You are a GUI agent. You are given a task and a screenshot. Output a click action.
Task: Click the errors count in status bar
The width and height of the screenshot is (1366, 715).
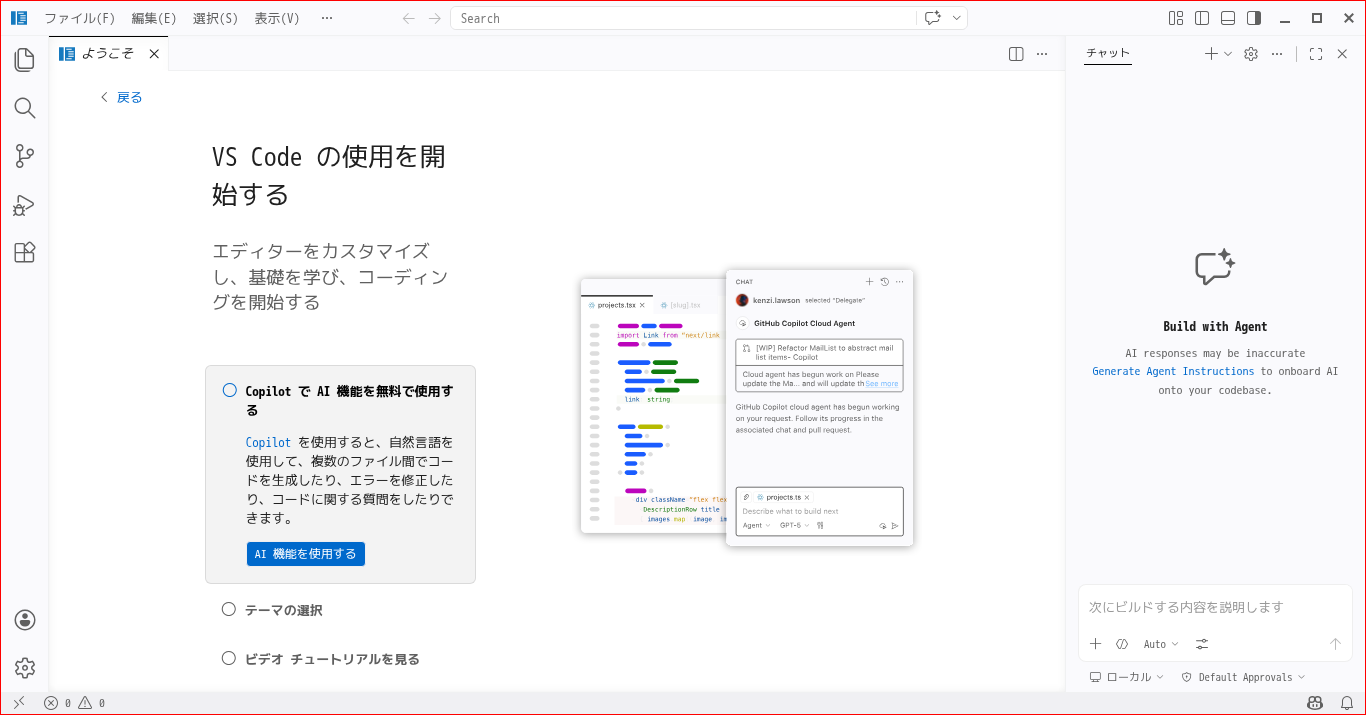coord(57,703)
